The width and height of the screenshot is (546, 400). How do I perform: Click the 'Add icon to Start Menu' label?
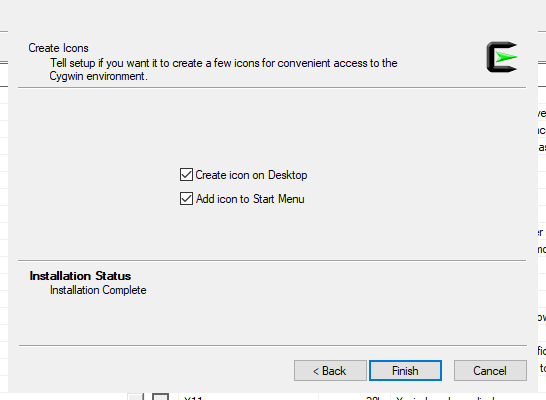pos(250,199)
